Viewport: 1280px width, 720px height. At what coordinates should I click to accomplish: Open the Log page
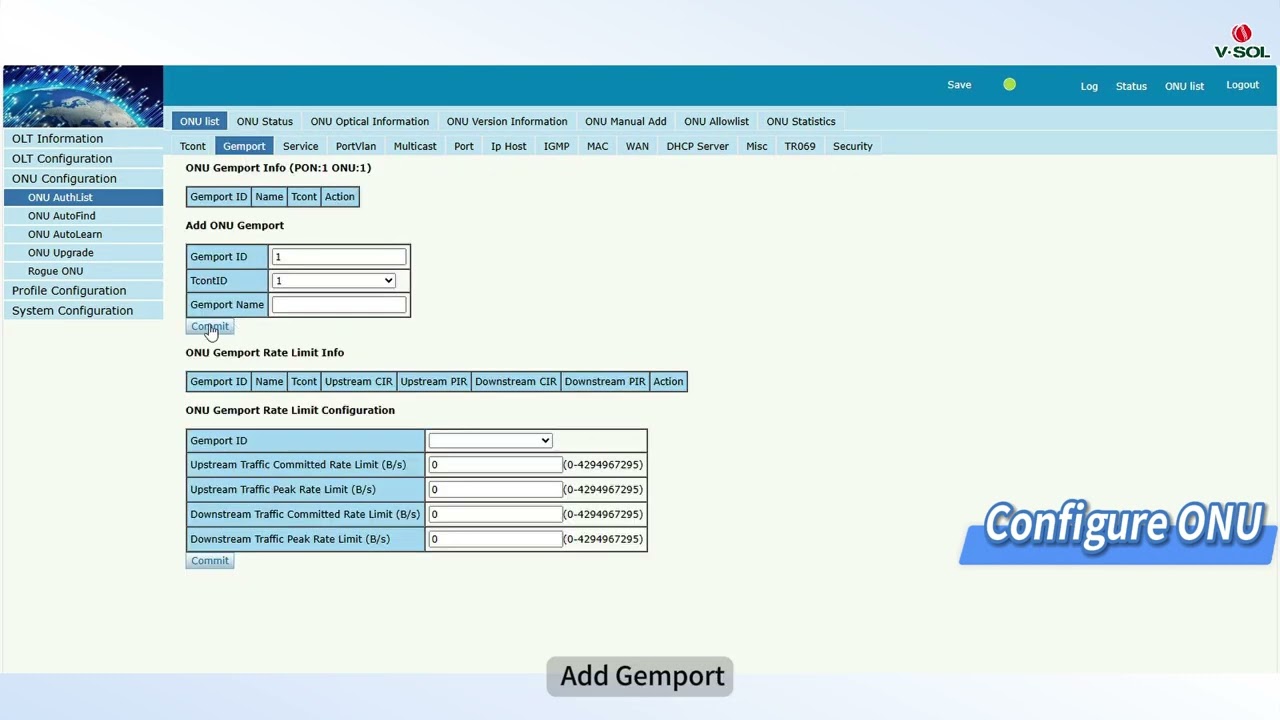pyautogui.click(x=1089, y=86)
